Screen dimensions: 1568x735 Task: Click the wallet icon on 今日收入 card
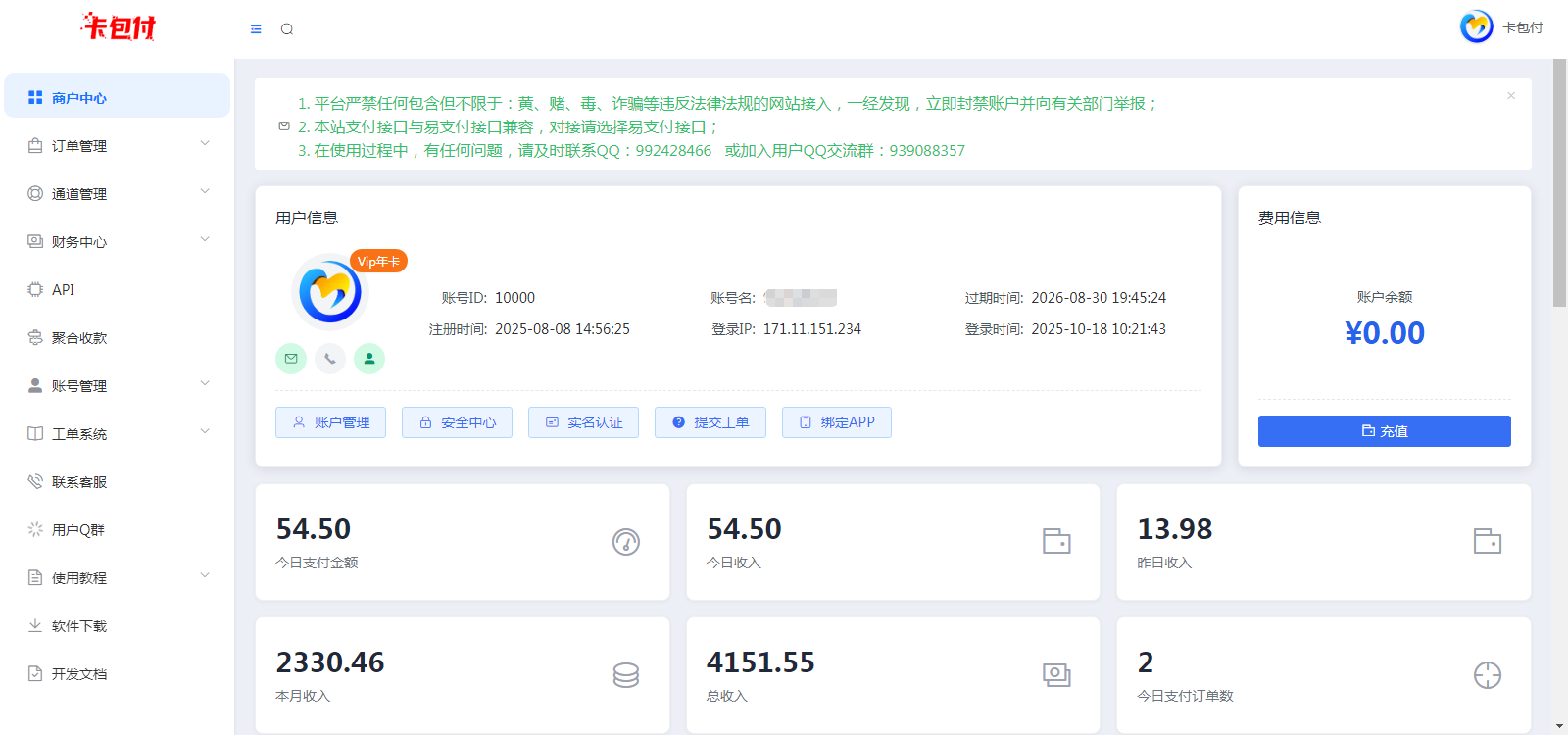pos(1056,542)
